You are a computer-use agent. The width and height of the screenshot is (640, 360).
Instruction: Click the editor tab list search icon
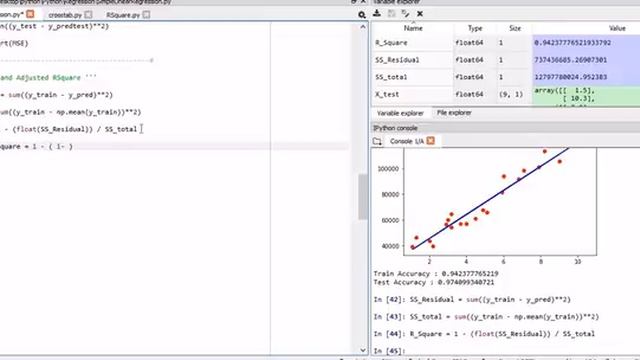pos(362,15)
